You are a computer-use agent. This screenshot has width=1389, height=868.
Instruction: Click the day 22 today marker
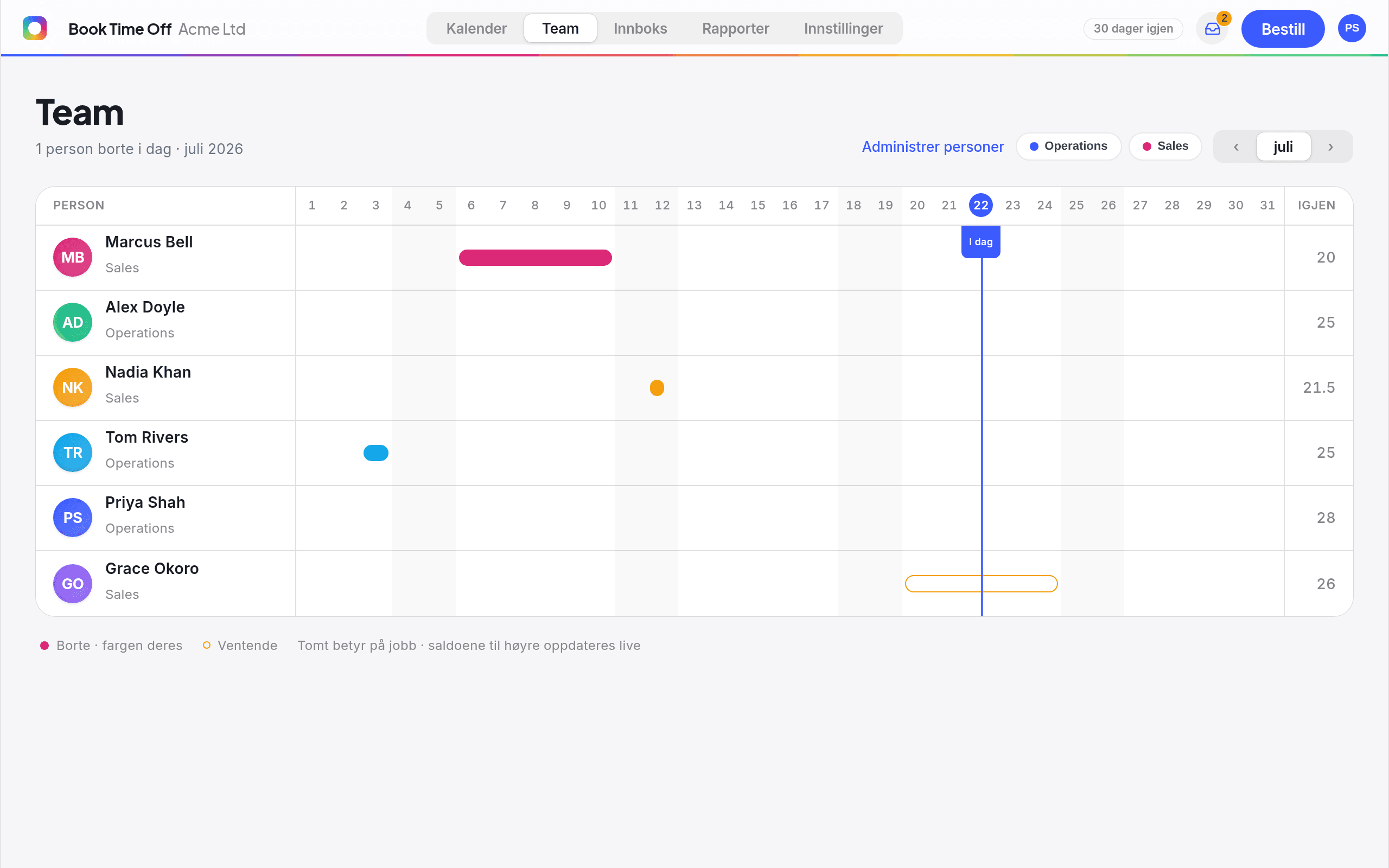pyautogui.click(x=980, y=206)
